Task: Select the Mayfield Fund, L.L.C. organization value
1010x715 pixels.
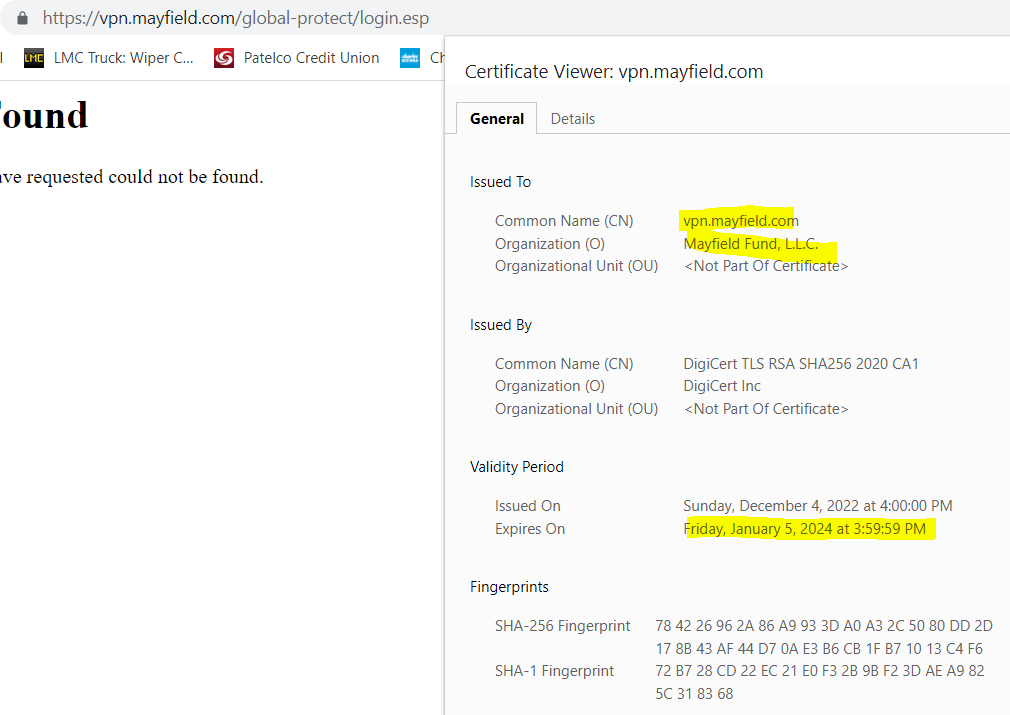Action: pos(750,244)
